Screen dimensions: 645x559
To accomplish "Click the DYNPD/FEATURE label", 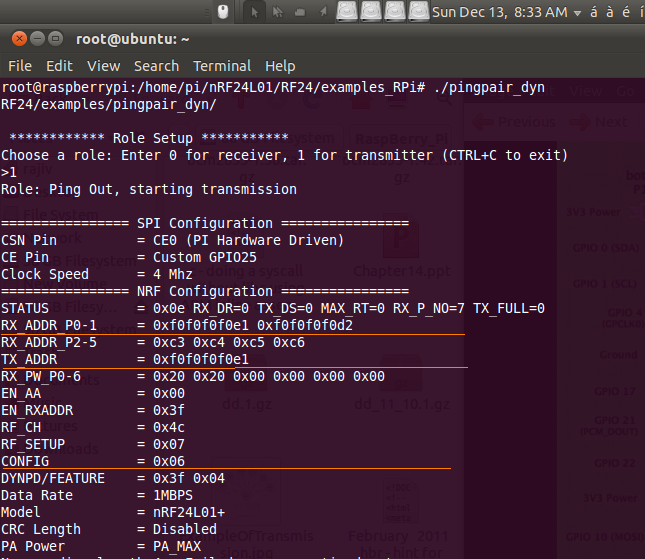I will (53, 478).
